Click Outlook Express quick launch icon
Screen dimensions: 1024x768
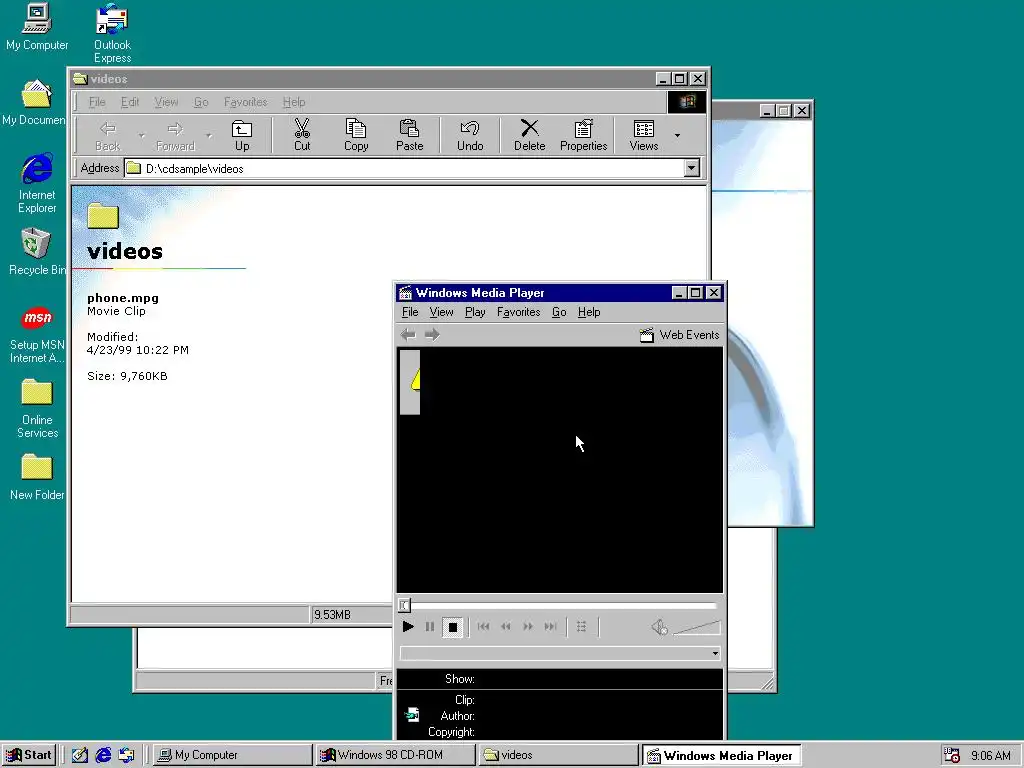tap(126, 755)
